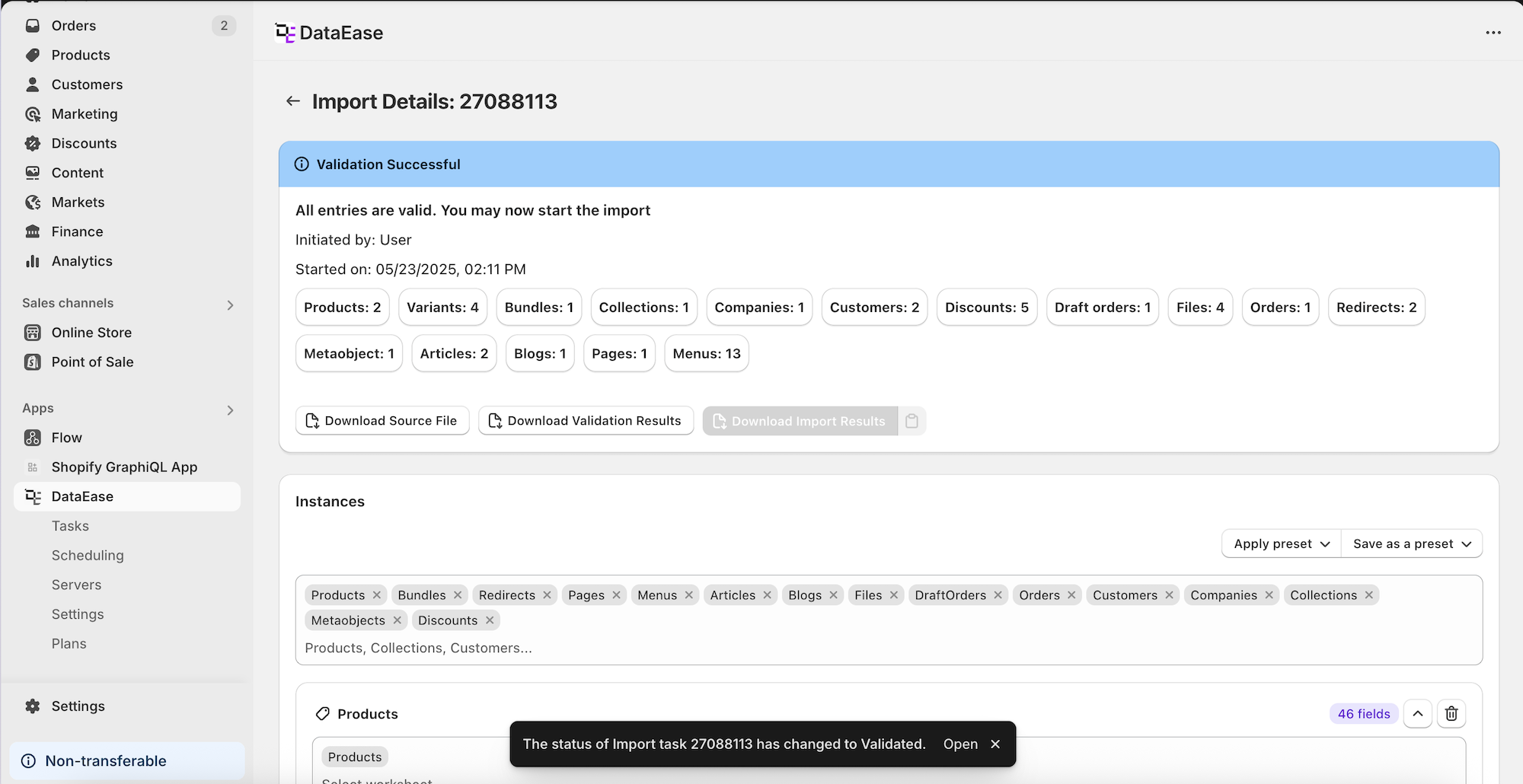Open the Plans submenu item
1523x784 pixels.
69,644
